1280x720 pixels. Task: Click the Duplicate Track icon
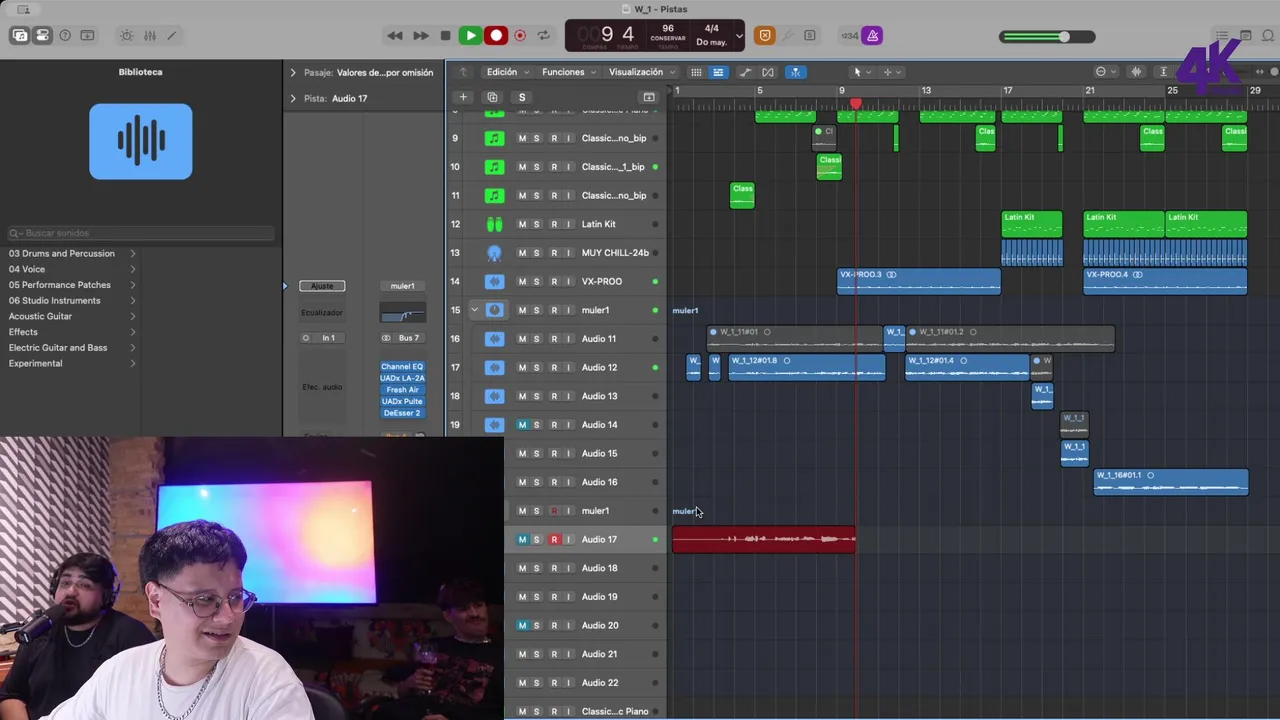tap(492, 97)
